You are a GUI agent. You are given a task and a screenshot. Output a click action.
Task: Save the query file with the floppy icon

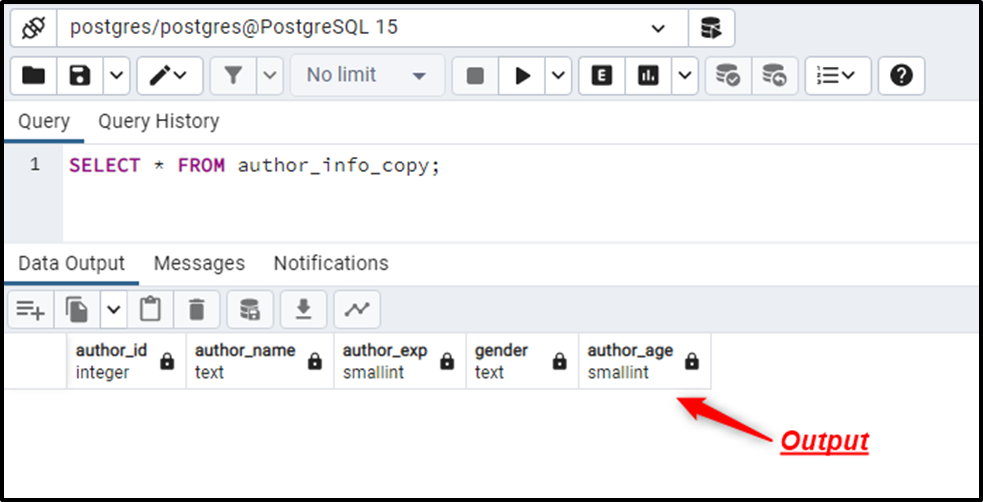[80, 76]
